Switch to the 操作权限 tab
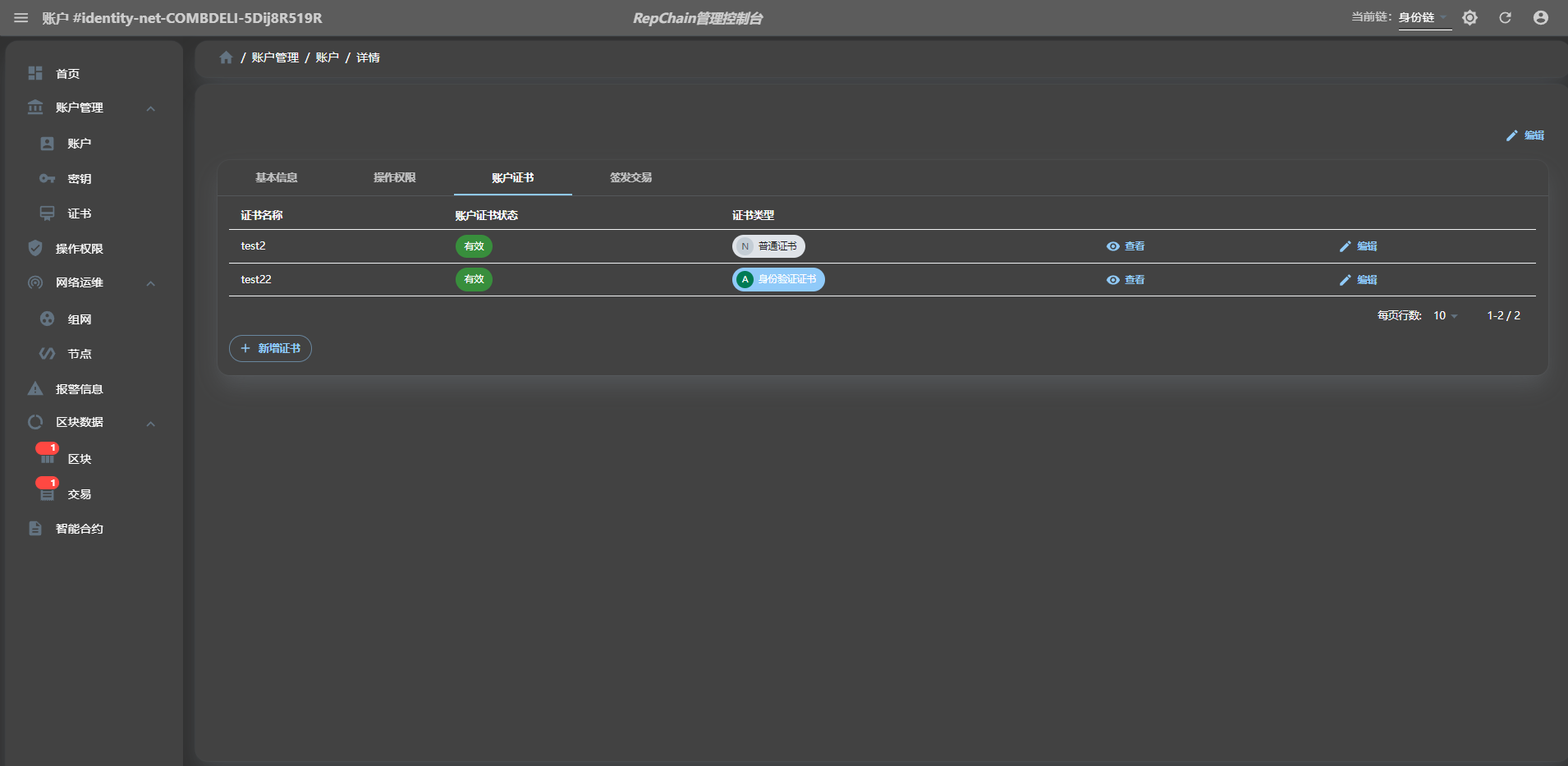Viewport: 1568px width, 766px height. (x=395, y=178)
